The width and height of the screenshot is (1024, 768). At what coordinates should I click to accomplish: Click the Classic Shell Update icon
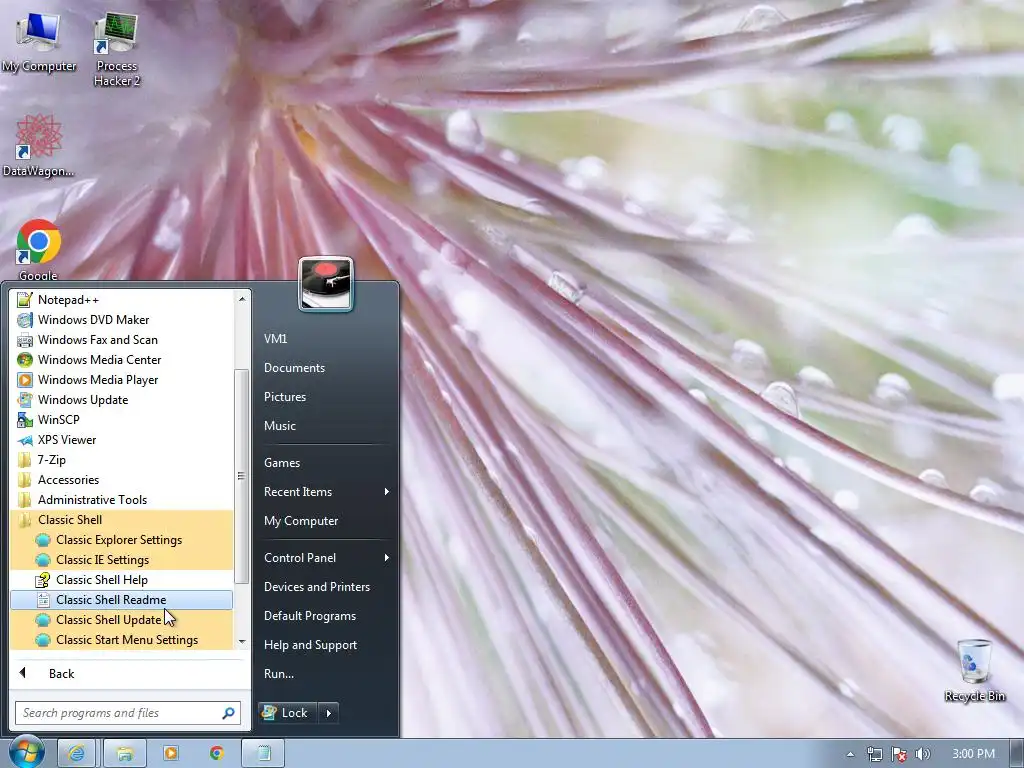(43, 620)
